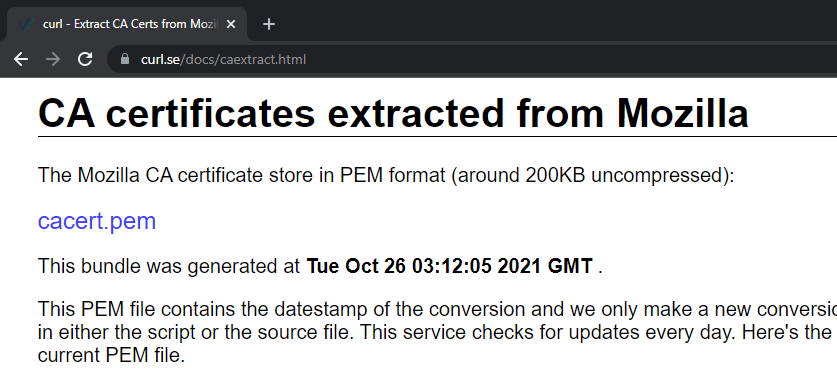Open a new tab with the plus icon
The width and height of the screenshot is (837, 378).
pos(269,24)
